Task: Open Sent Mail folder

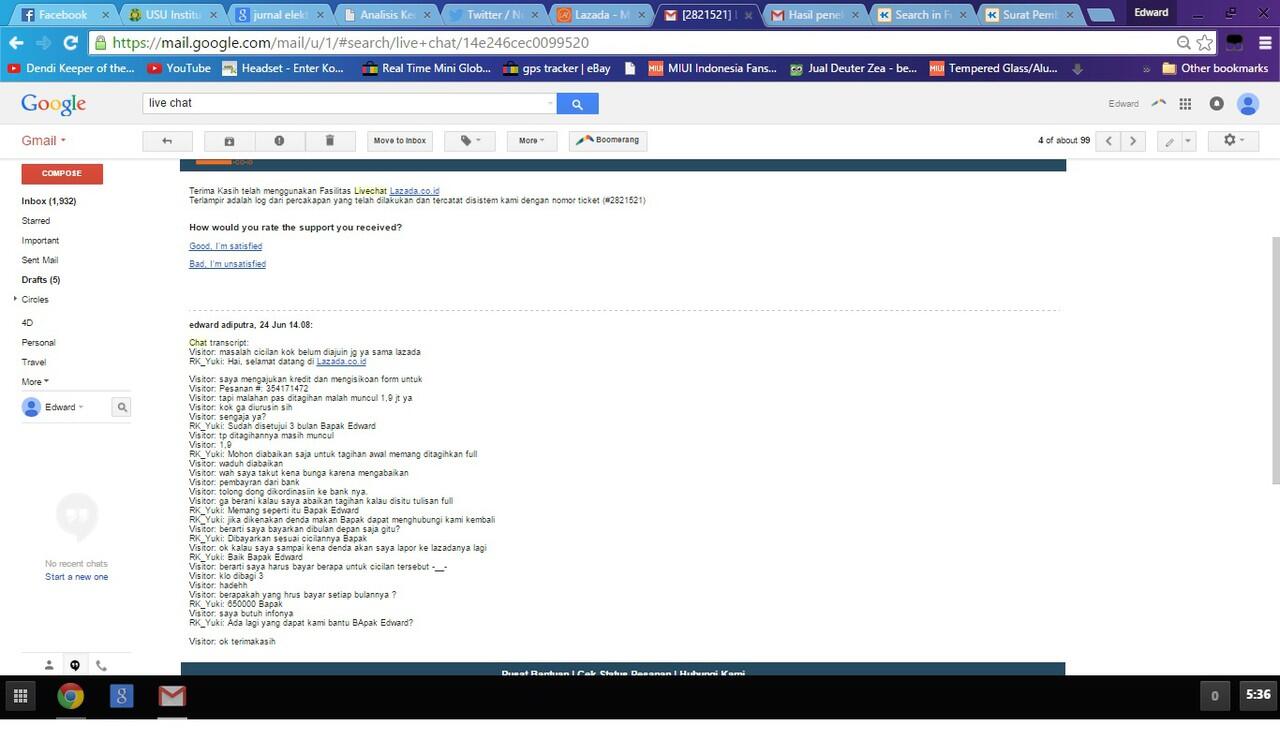Action: pos(40,260)
